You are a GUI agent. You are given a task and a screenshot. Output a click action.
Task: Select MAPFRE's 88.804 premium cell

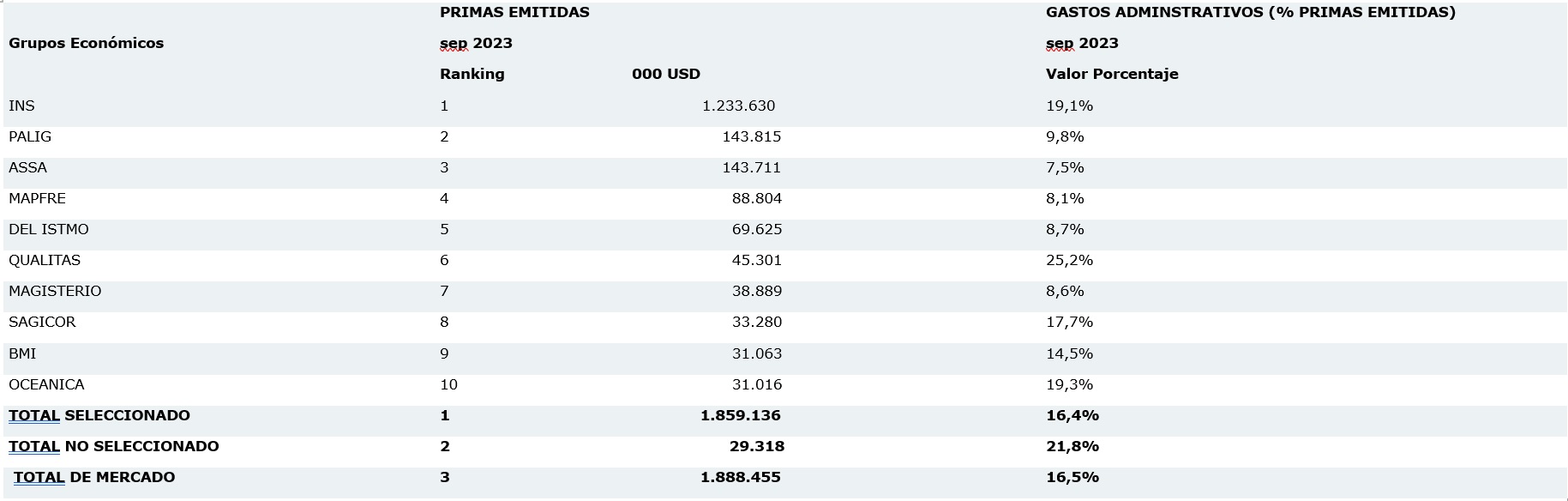click(x=756, y=198)
